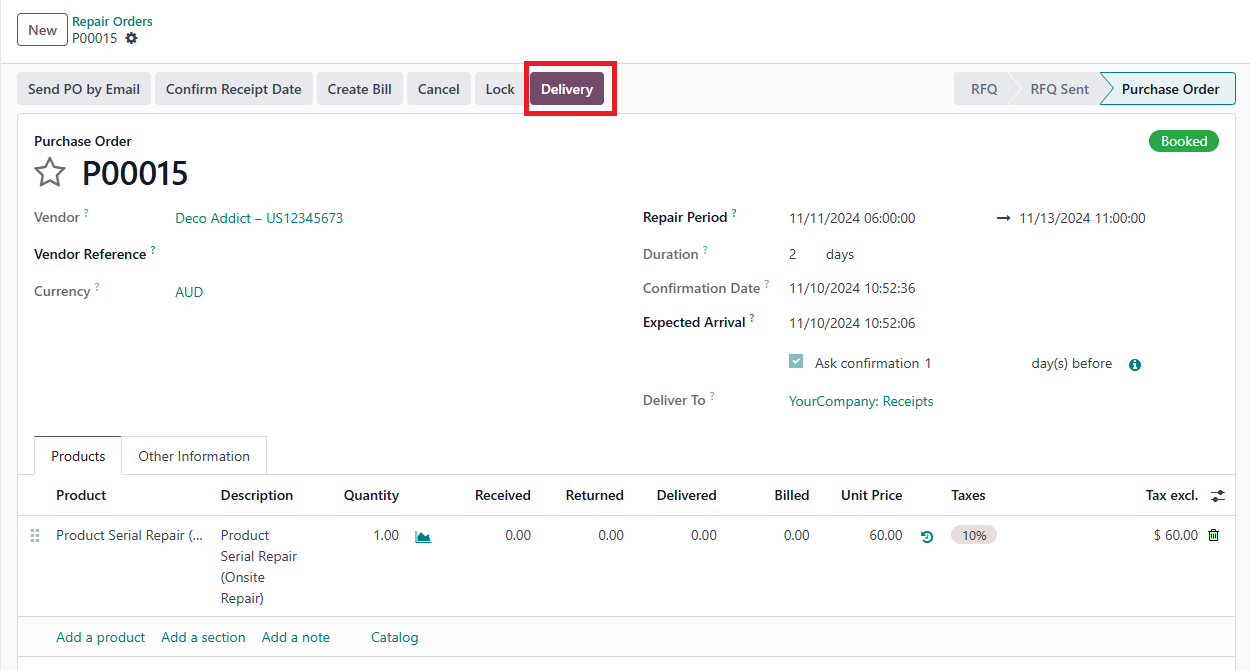Image resolution: width=1250 pixels, height=670 pixels.
Task: Toggle the Ask confirmation checkbox
Action: (796, 362)
